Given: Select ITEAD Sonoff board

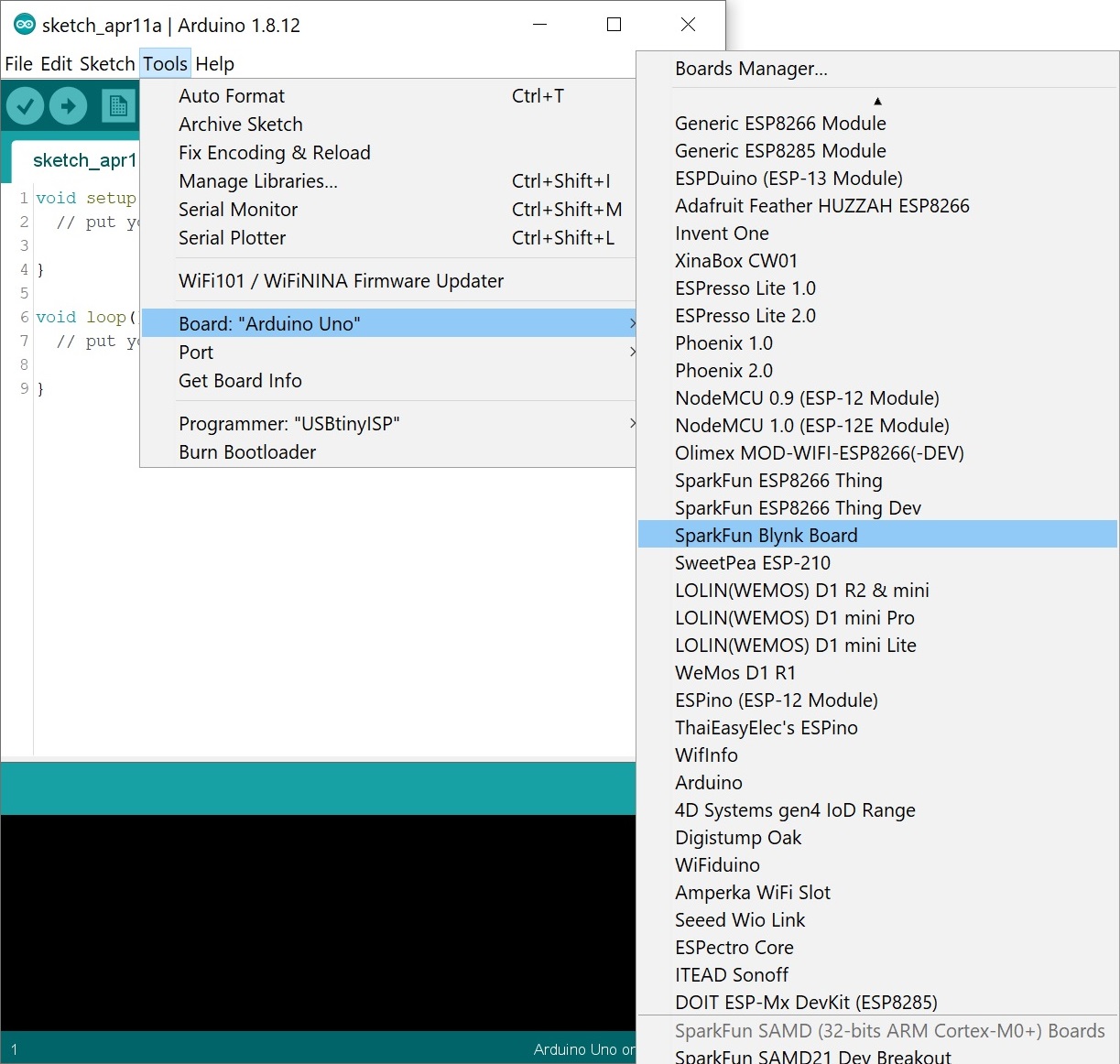Looking at the screenshot, I should point(877,975).
